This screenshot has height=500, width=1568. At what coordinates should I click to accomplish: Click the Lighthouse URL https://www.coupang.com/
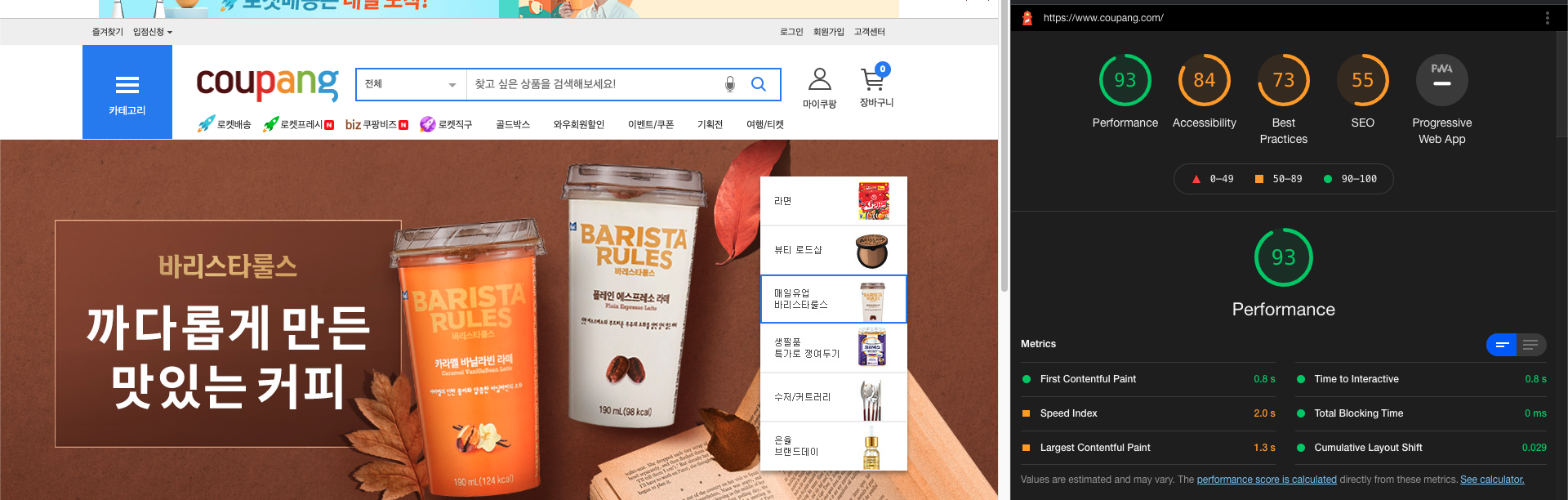tap(1103, 18)
